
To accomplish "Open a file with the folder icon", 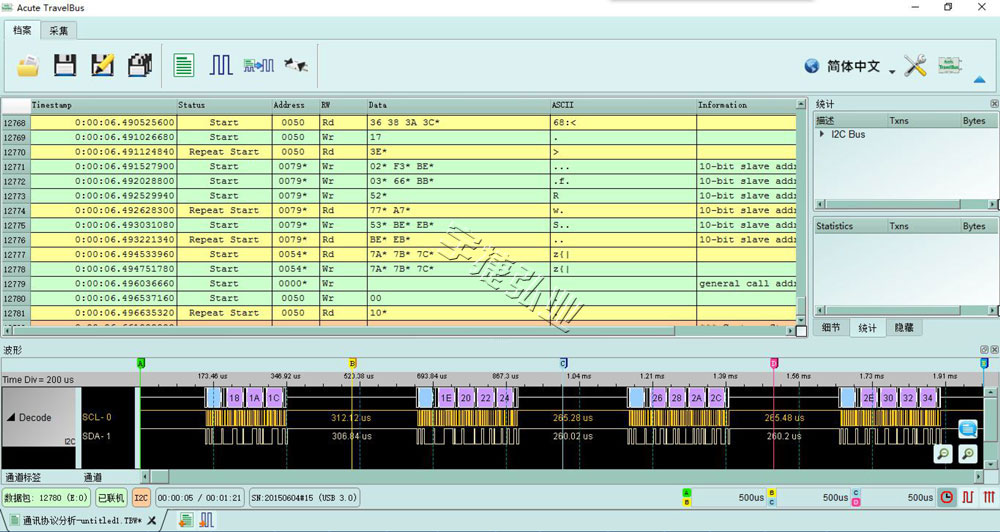I will pos(28,65).
